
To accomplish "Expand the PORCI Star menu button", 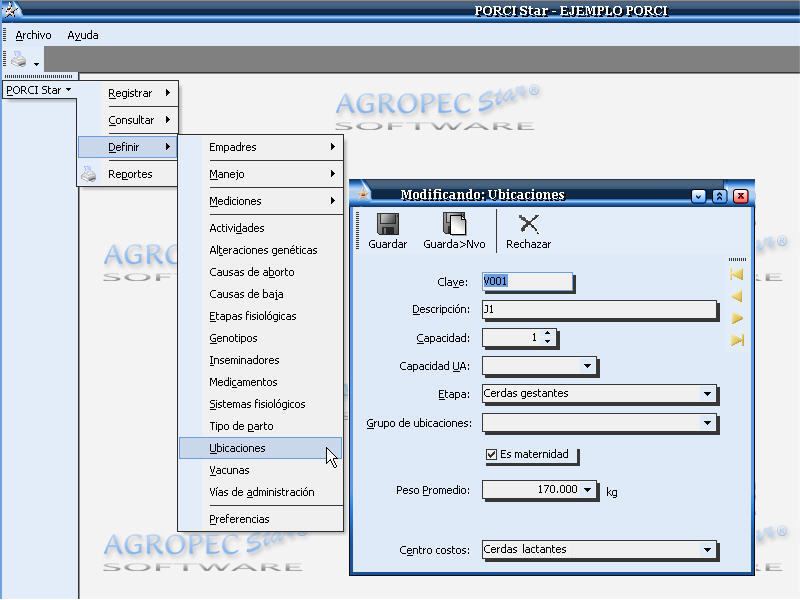I will [x=39, y=90].
